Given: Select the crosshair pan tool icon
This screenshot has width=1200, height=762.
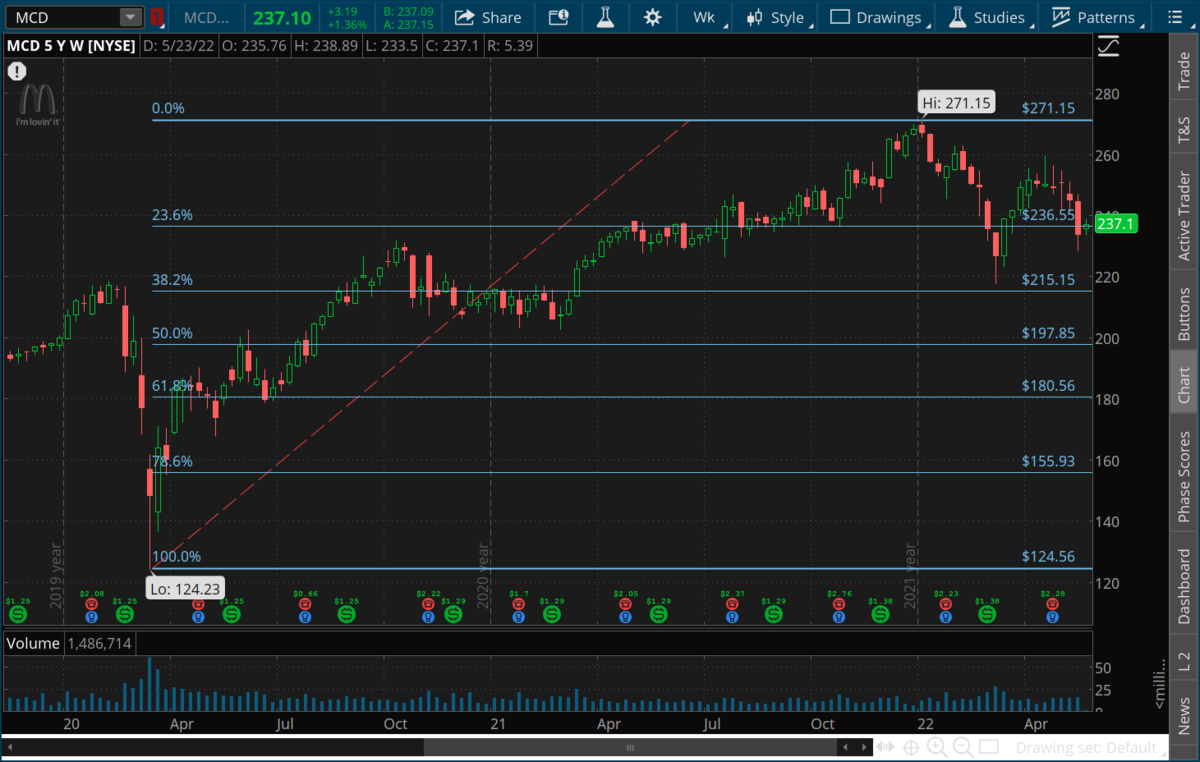Looking at the screenshot, I should pyautogui.click(x=912, y=747).
